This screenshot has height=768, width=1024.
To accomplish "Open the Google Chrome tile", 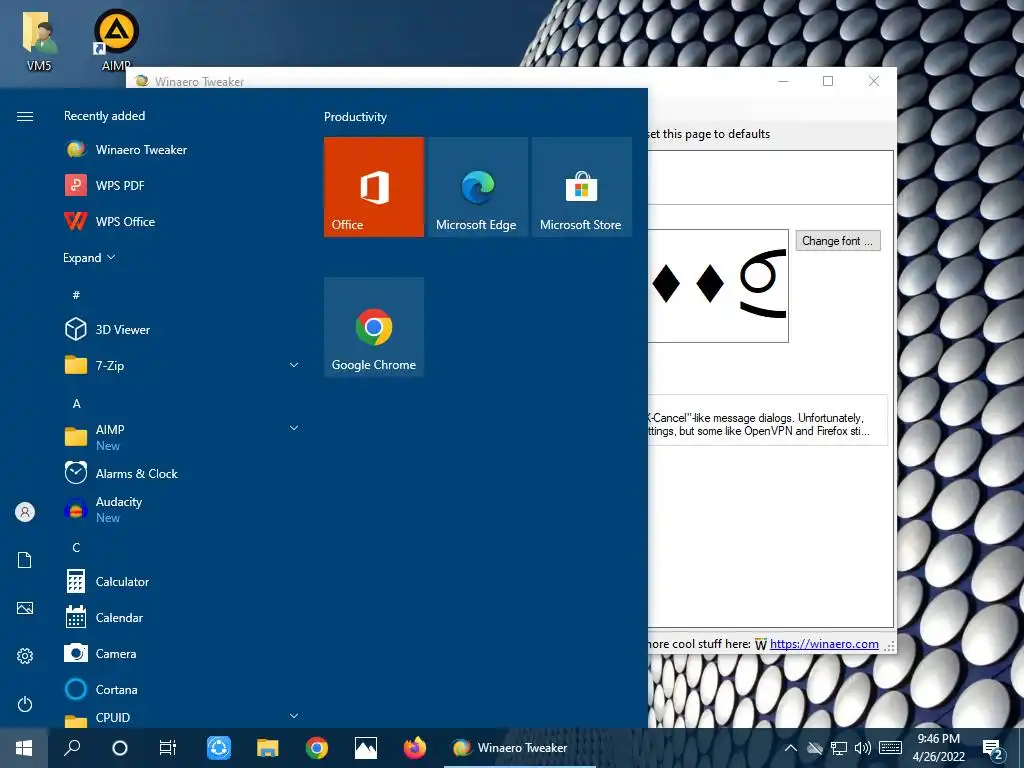I will coord(374,327).
